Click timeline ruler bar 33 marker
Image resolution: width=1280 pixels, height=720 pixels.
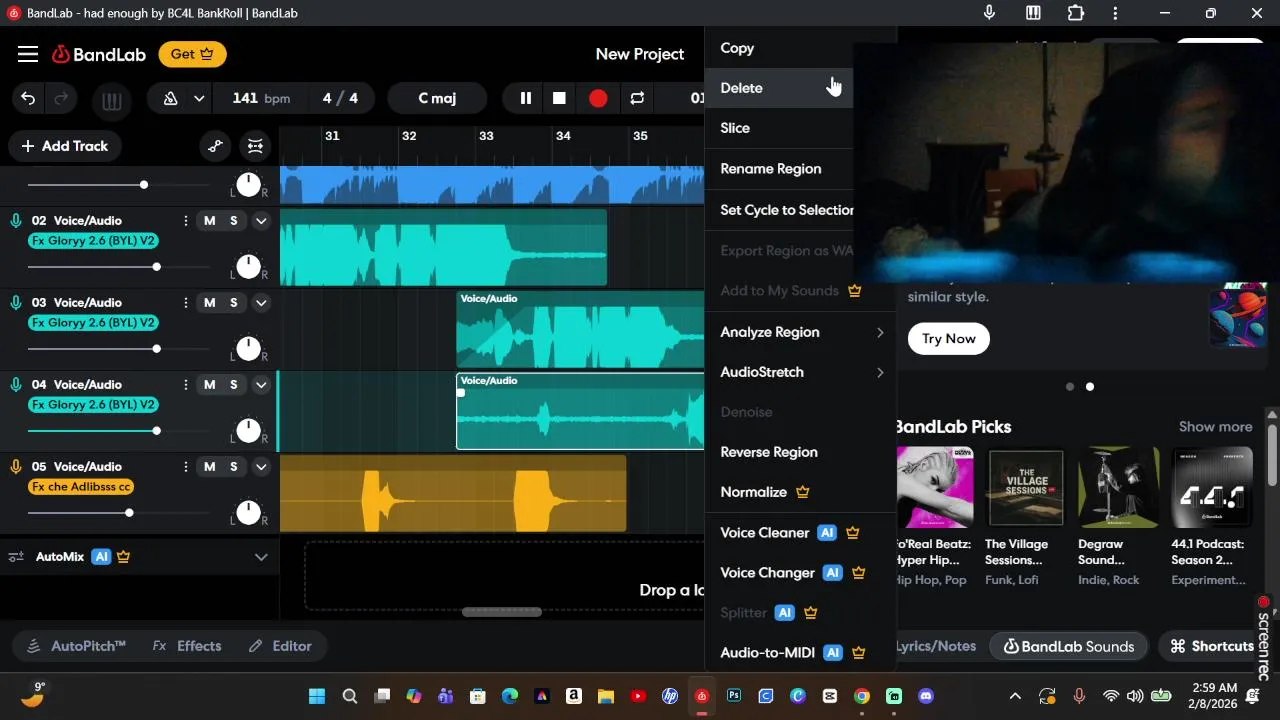pyautogui.click(x=486, y=136)
